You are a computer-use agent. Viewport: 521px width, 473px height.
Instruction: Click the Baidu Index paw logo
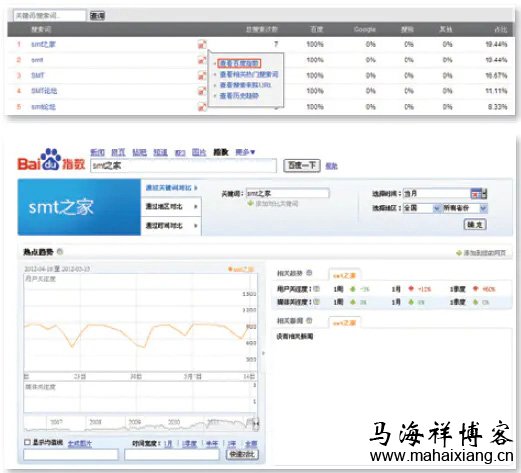[51, 159]
